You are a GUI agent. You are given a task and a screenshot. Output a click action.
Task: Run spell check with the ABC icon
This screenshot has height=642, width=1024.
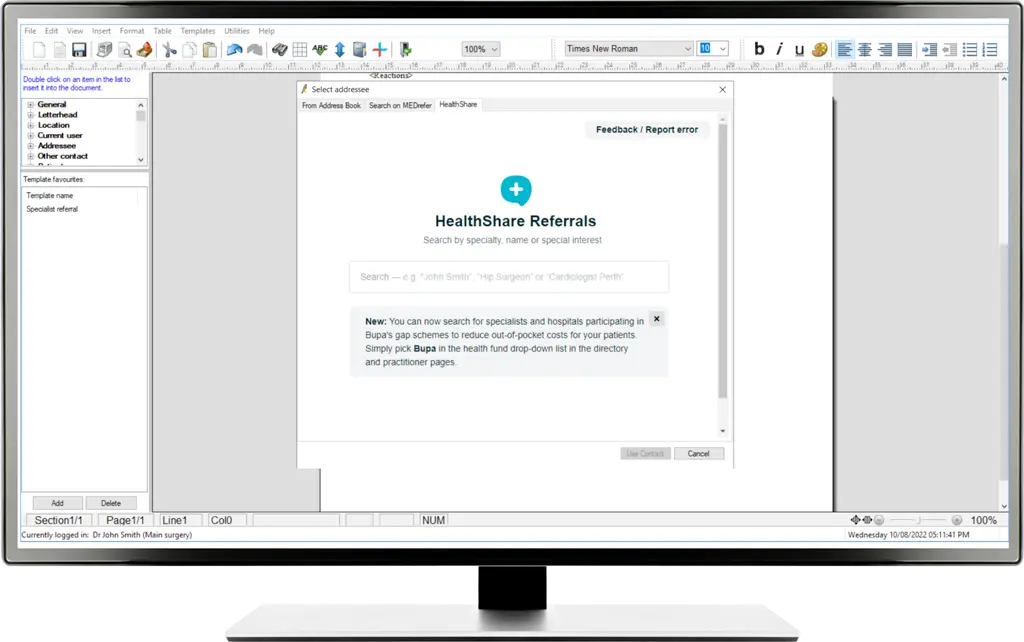(x=319, y=49)
